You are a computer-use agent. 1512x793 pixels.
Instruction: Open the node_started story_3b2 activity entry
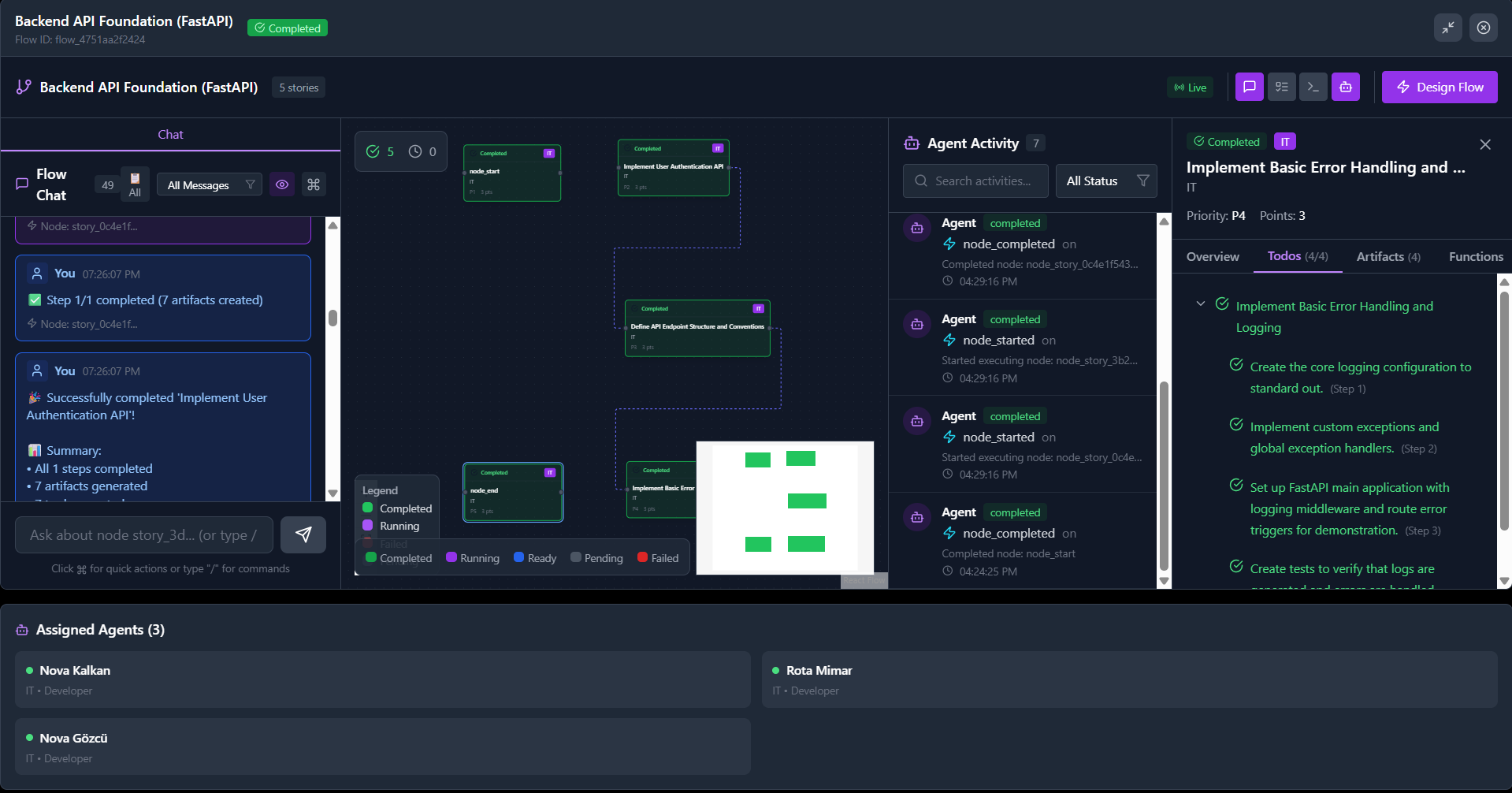coord(1023,348)
